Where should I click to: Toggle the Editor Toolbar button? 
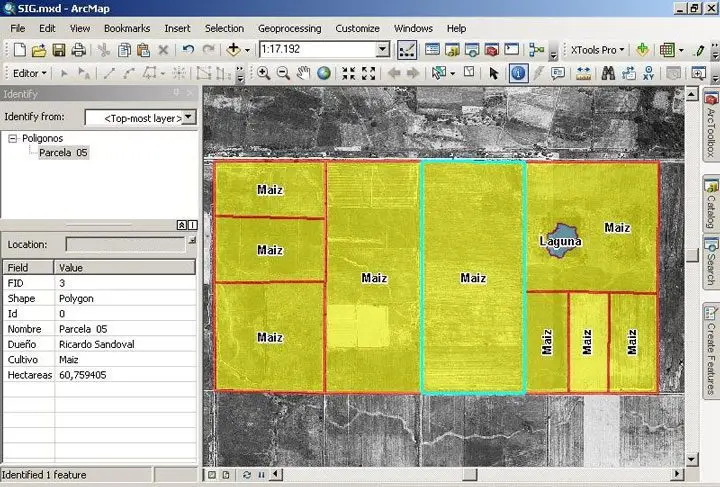tap(407, 49)
